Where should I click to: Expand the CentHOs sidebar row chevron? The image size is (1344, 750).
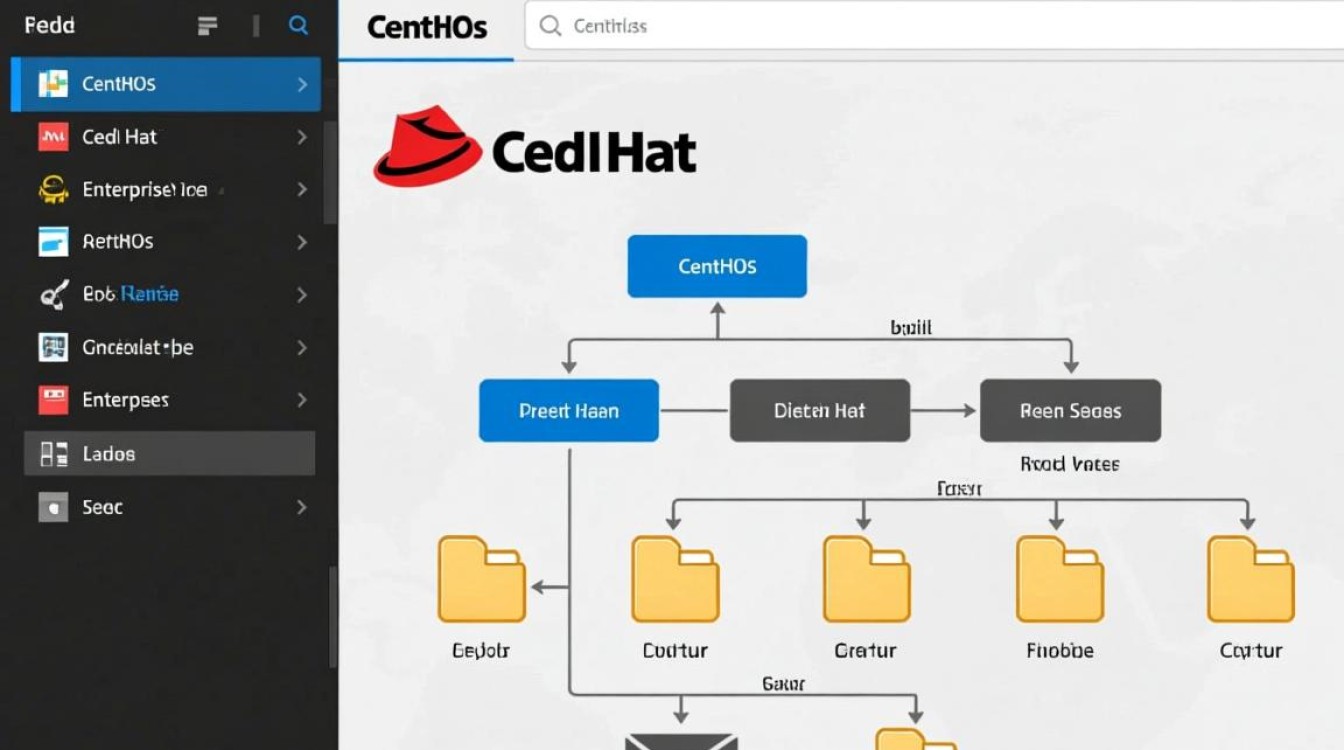(x=302, y=85)
